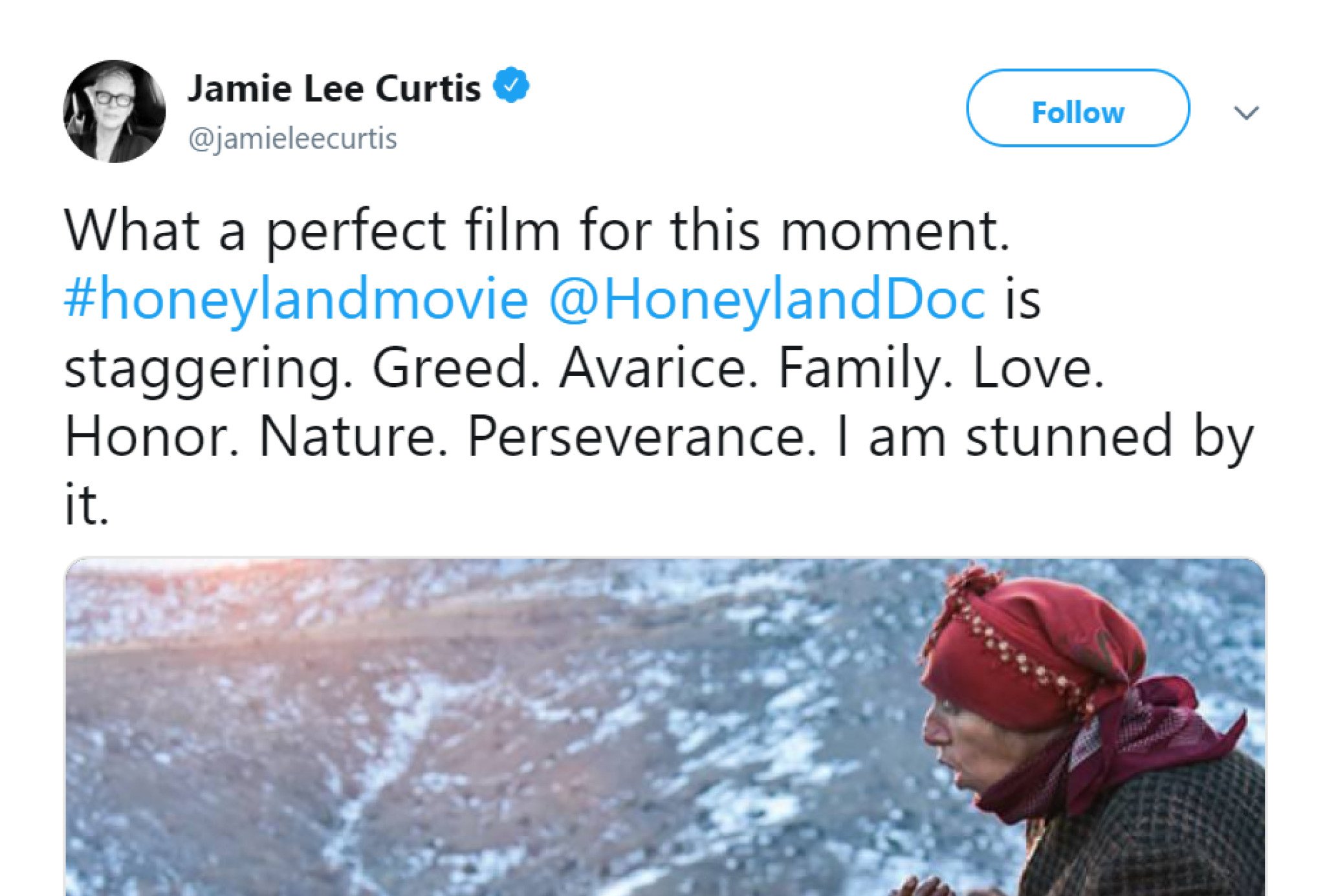Viewport: 1325px width, 896px height.
Task: Go to the @HoneylandDoc mention
Action: click(x=767, y=299)
